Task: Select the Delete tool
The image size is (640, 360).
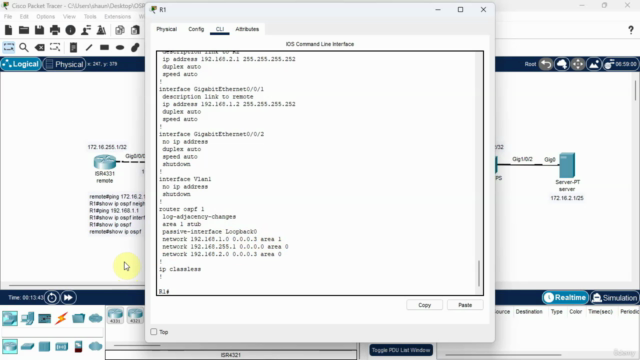Action: click(x=40, y=47)
